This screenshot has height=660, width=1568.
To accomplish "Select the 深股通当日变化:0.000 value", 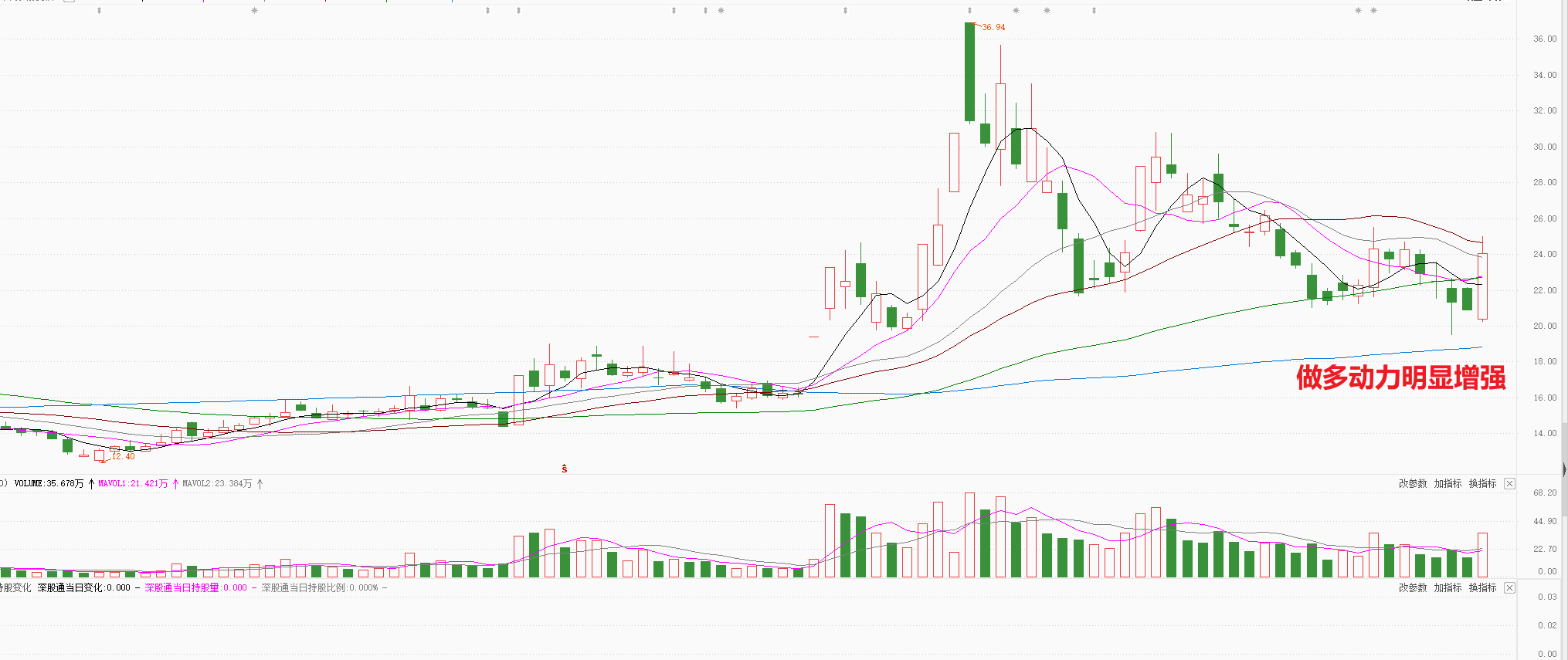I will 84,588.
